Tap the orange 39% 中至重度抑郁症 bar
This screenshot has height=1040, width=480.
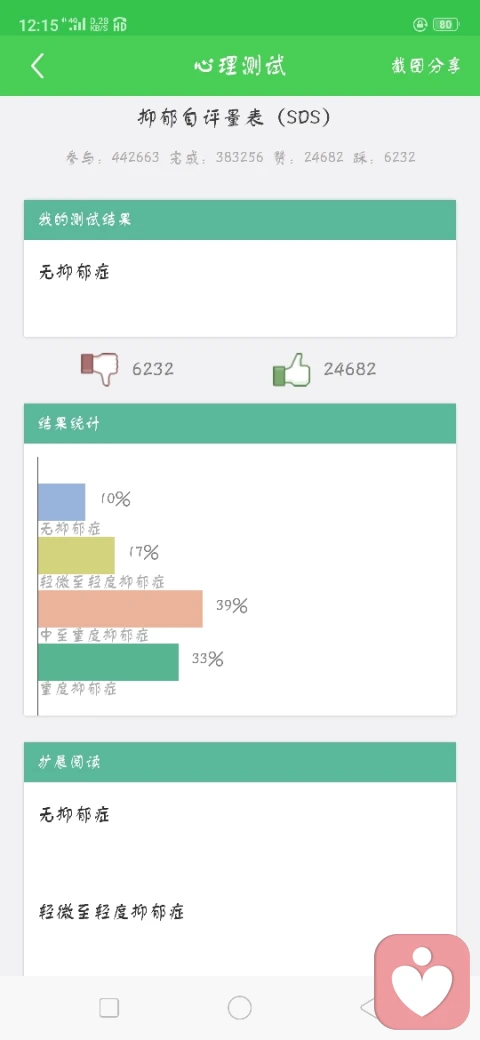(x=120, y=608)
